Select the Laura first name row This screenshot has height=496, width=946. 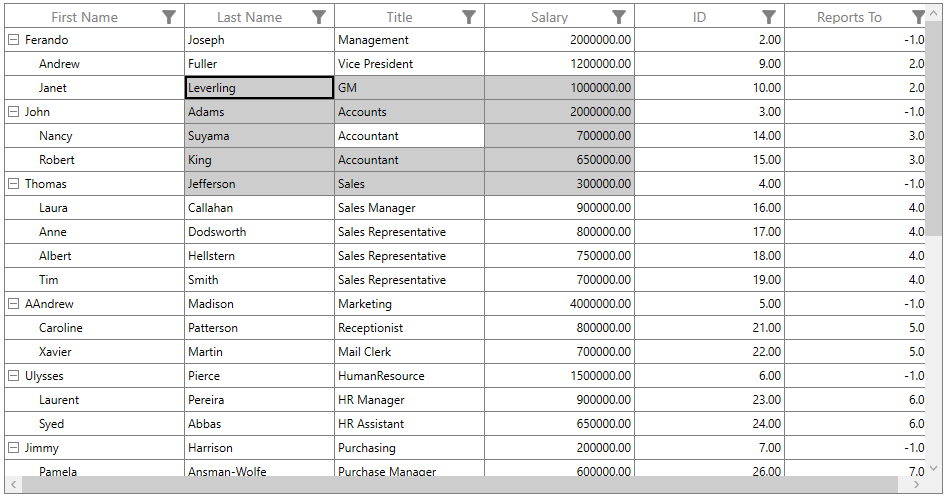(x=94, y=208)
